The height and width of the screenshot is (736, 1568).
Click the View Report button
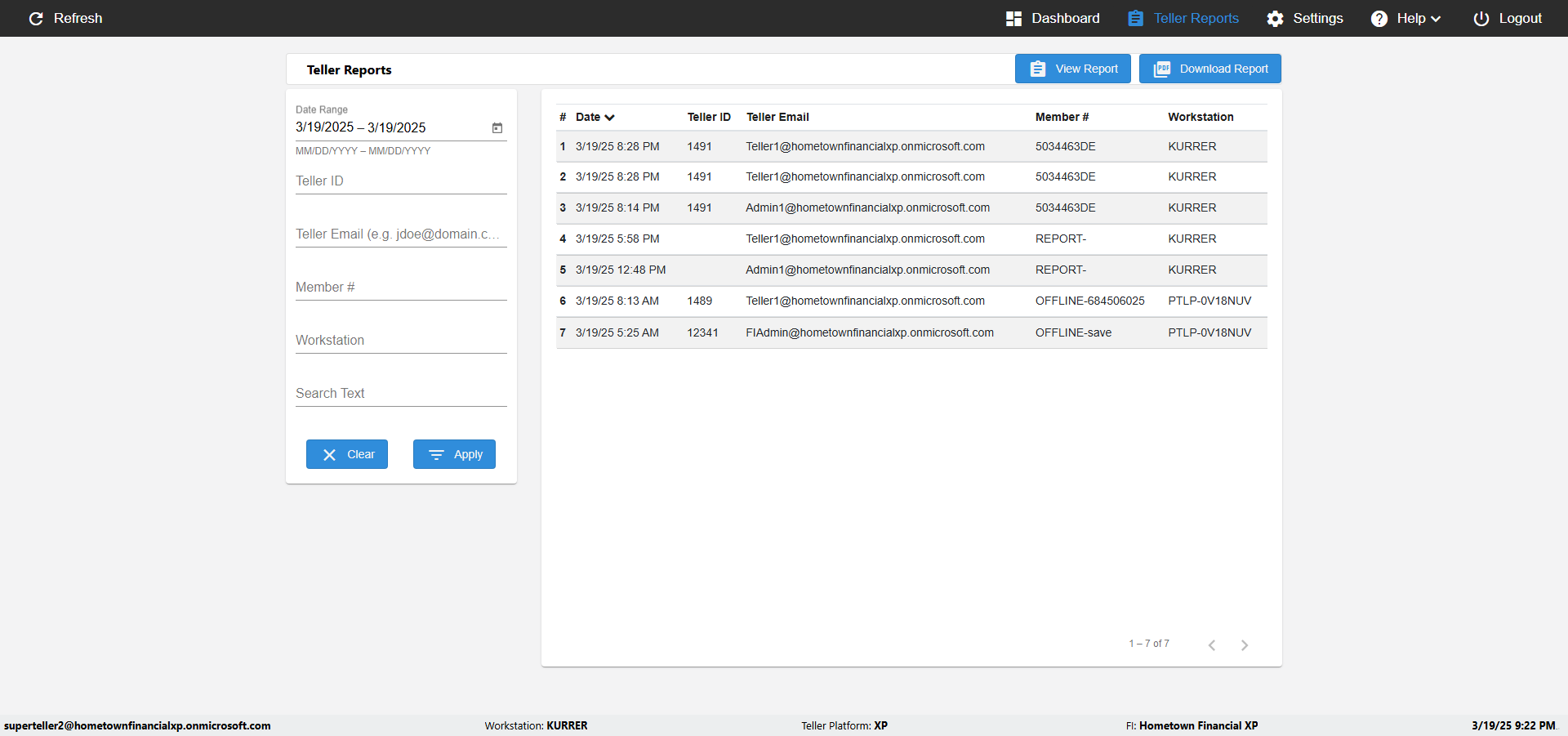[x=1073, y=69]
